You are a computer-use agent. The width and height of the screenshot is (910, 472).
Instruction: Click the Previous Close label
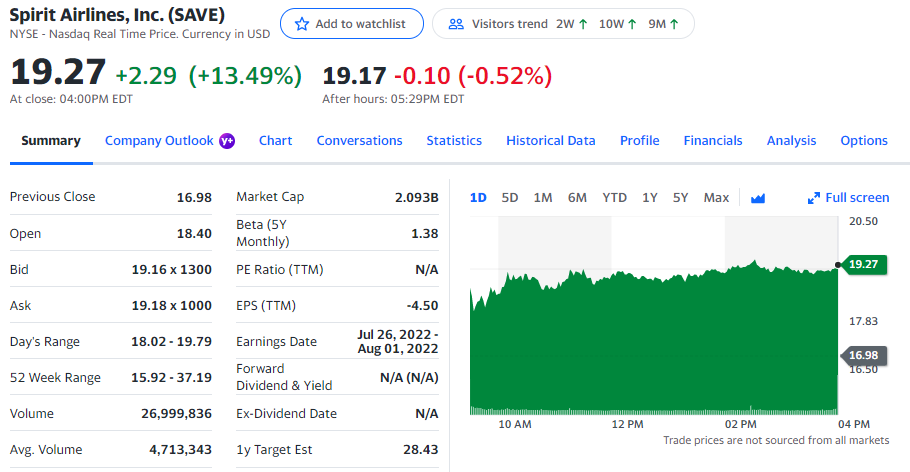pyautogui.click(x=52, y=197)
